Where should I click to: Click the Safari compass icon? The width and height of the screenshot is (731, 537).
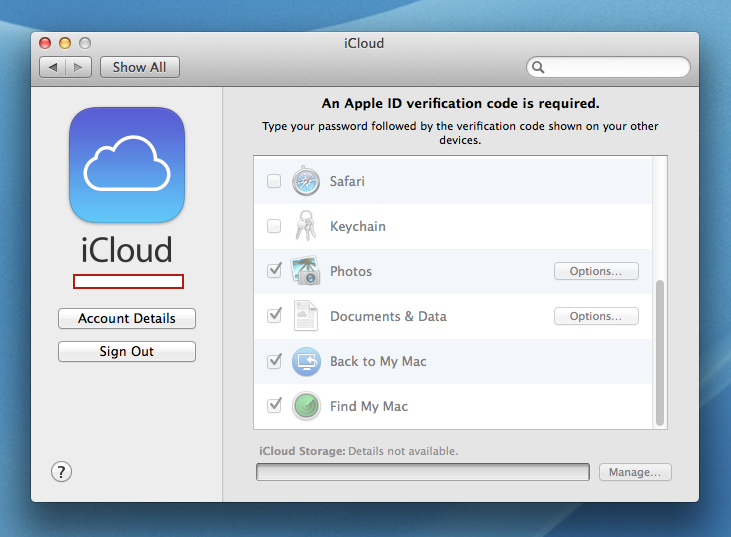pyautogui.click(x=306, y=181)
